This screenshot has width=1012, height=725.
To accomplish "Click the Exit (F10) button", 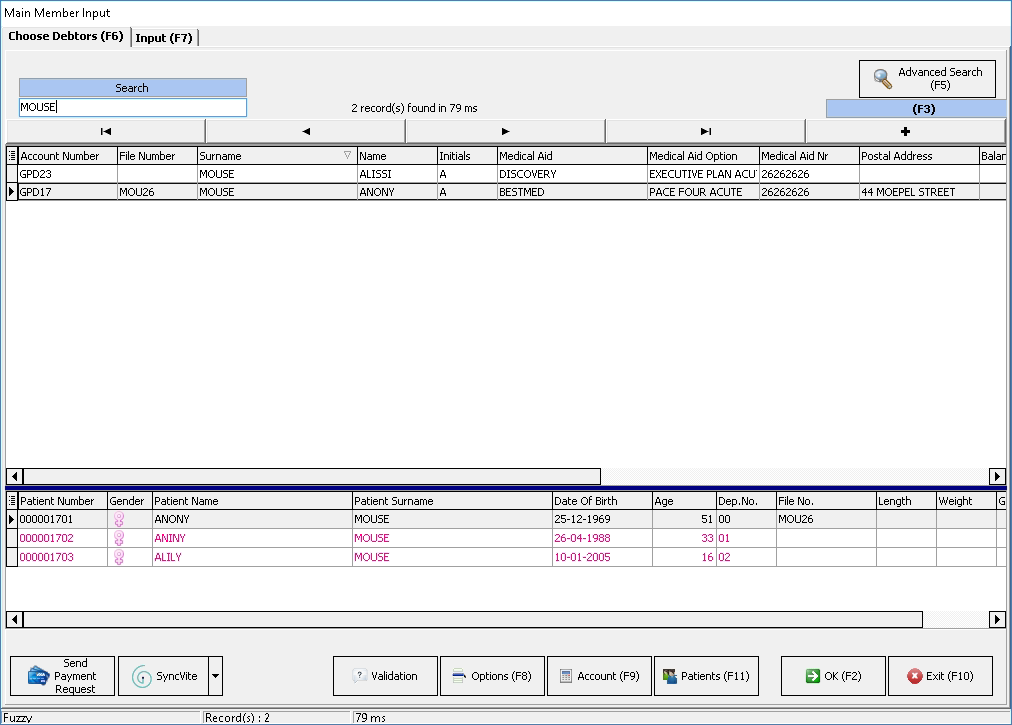I will 940,676.
